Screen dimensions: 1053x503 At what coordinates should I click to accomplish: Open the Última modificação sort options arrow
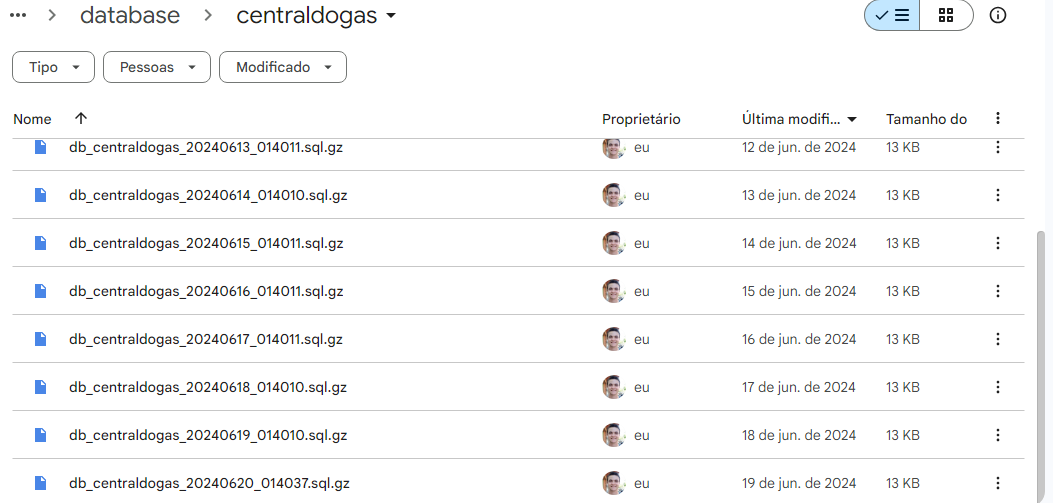pos(852,119)
